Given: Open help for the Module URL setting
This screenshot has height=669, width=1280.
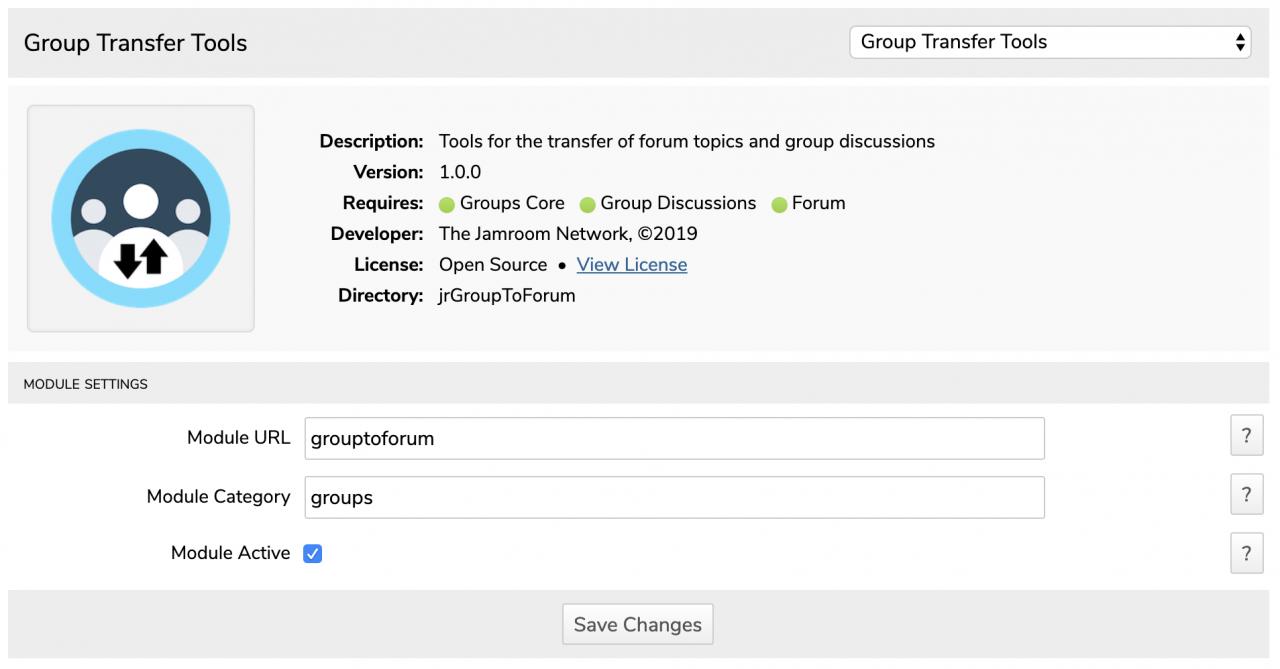Looking at the screenshot, I should [1246, 436].
